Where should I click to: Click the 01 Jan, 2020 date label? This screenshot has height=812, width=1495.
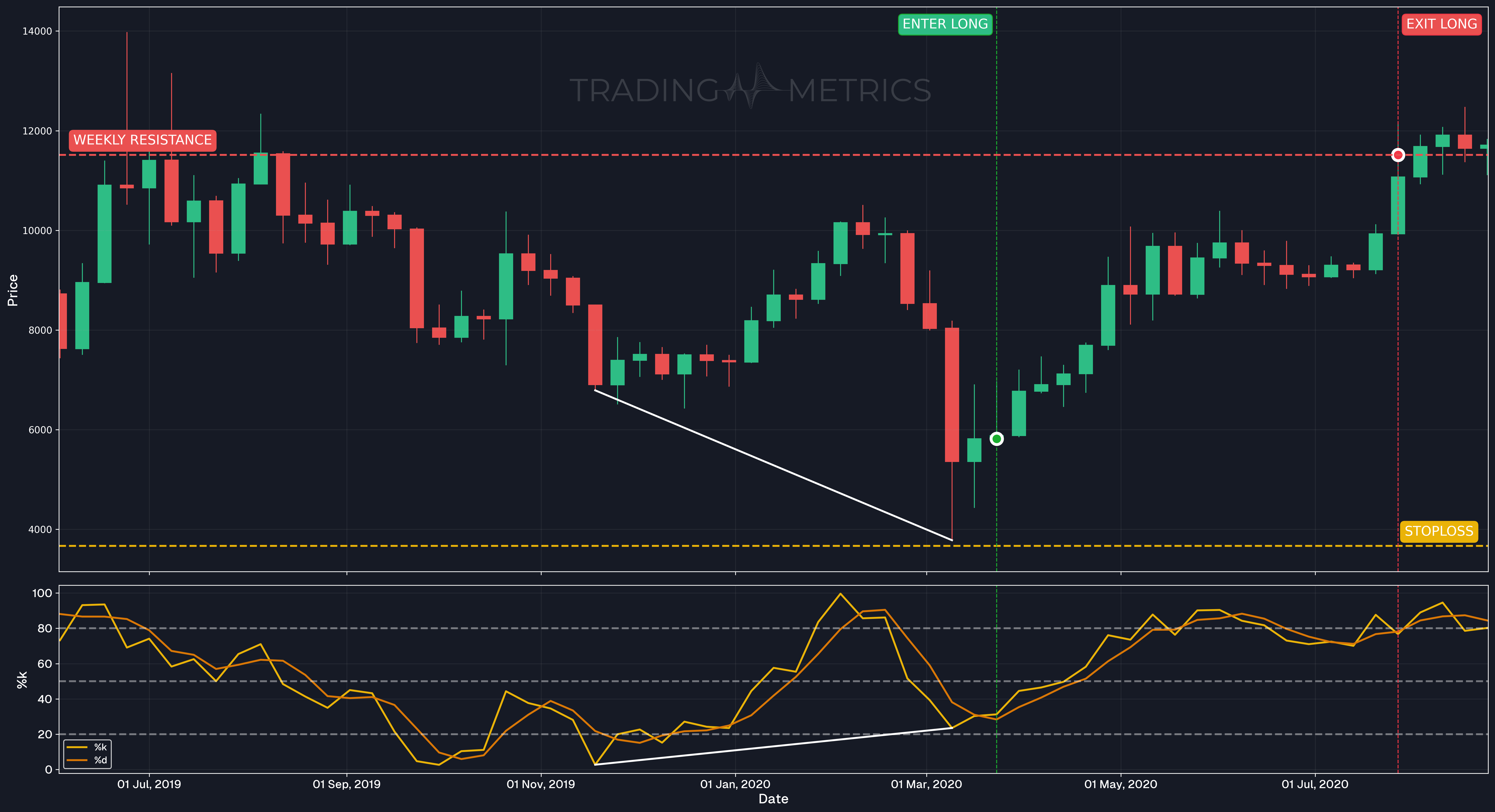coord(735,785)
